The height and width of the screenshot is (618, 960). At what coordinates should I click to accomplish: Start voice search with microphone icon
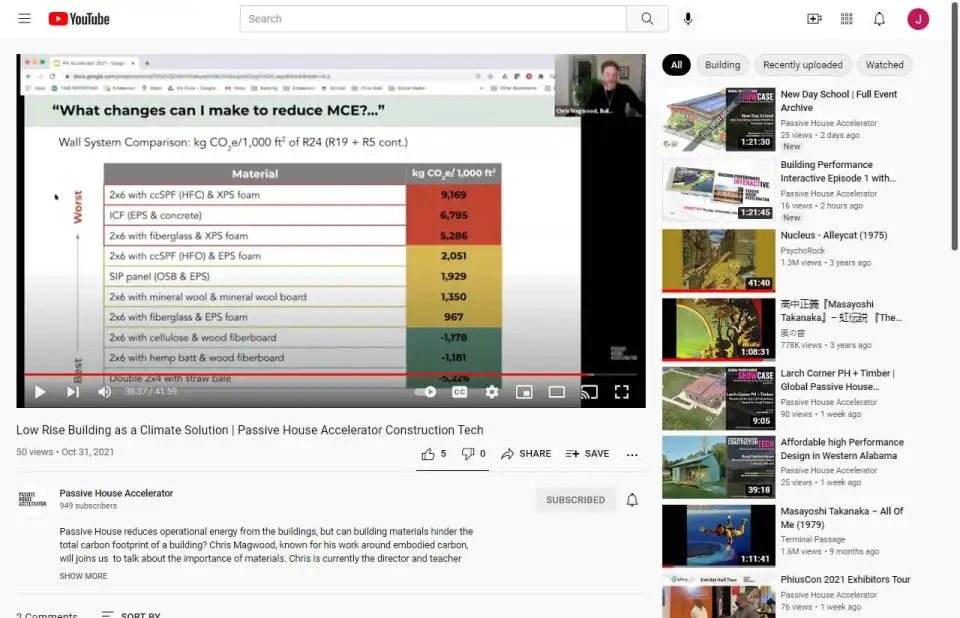688,19
